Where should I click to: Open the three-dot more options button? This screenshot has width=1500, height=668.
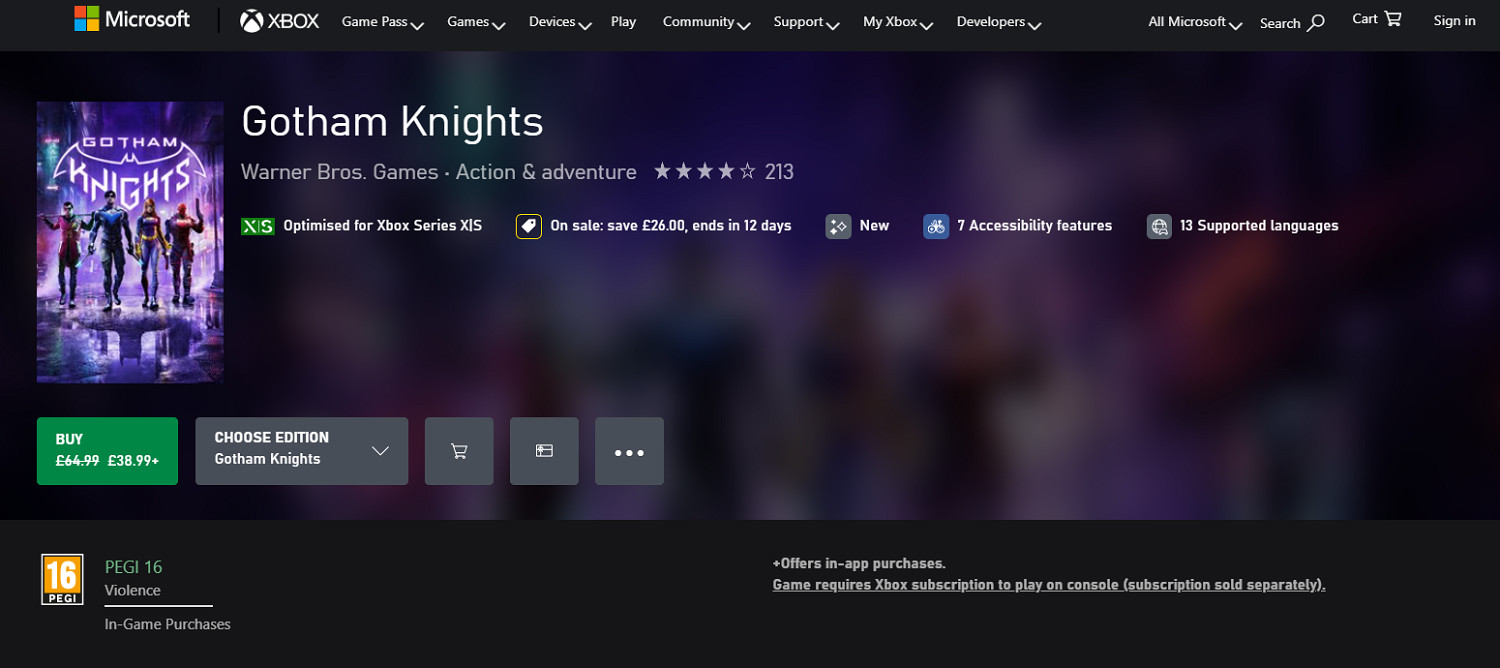click(629, 452)
